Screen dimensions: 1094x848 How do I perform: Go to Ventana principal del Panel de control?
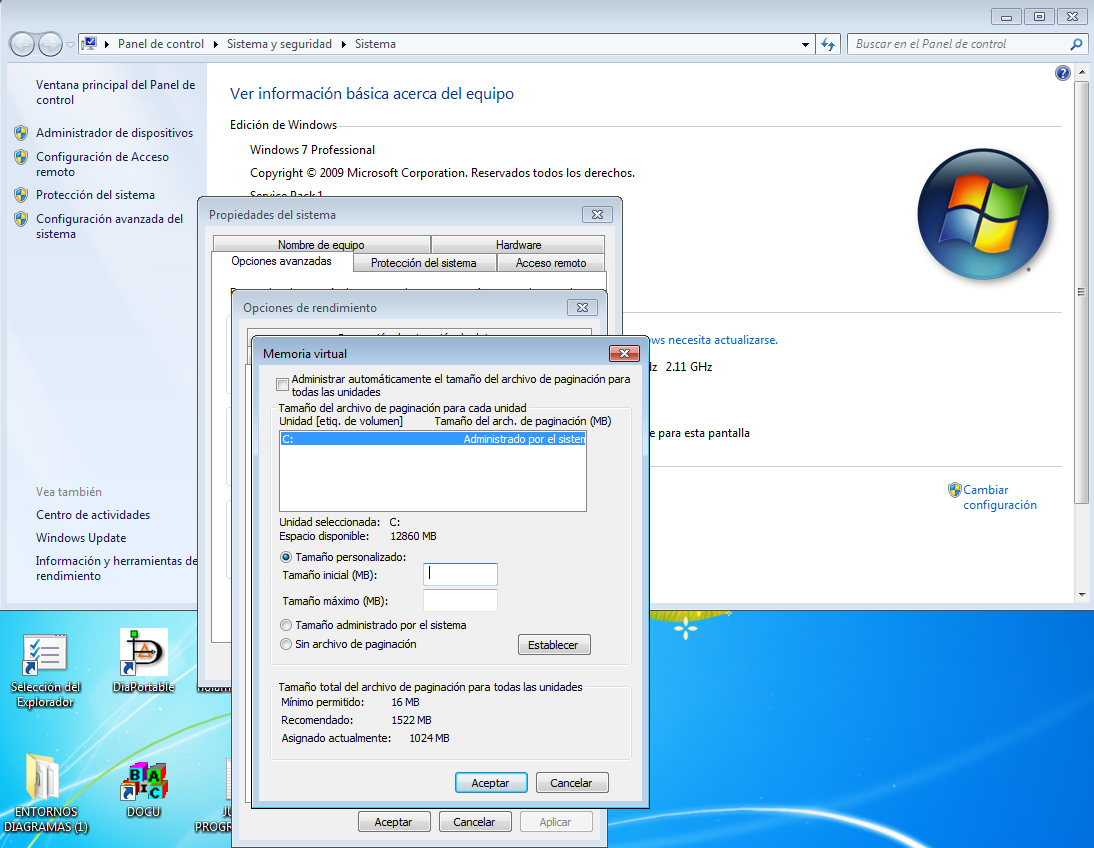[116, 92]
